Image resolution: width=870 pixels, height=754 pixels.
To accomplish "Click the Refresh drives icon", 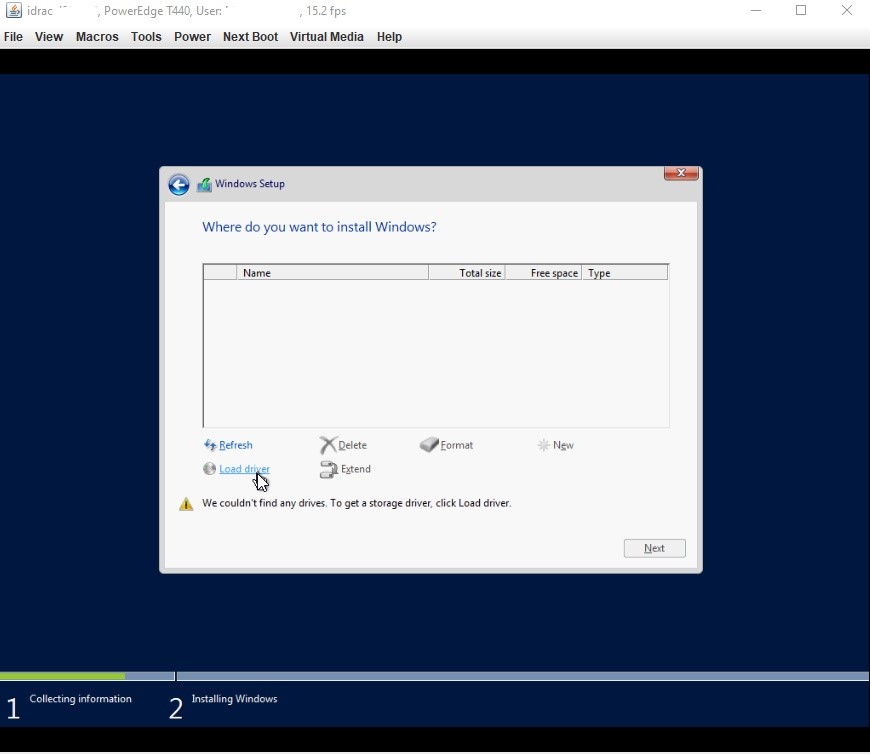I will click(211, 445).
